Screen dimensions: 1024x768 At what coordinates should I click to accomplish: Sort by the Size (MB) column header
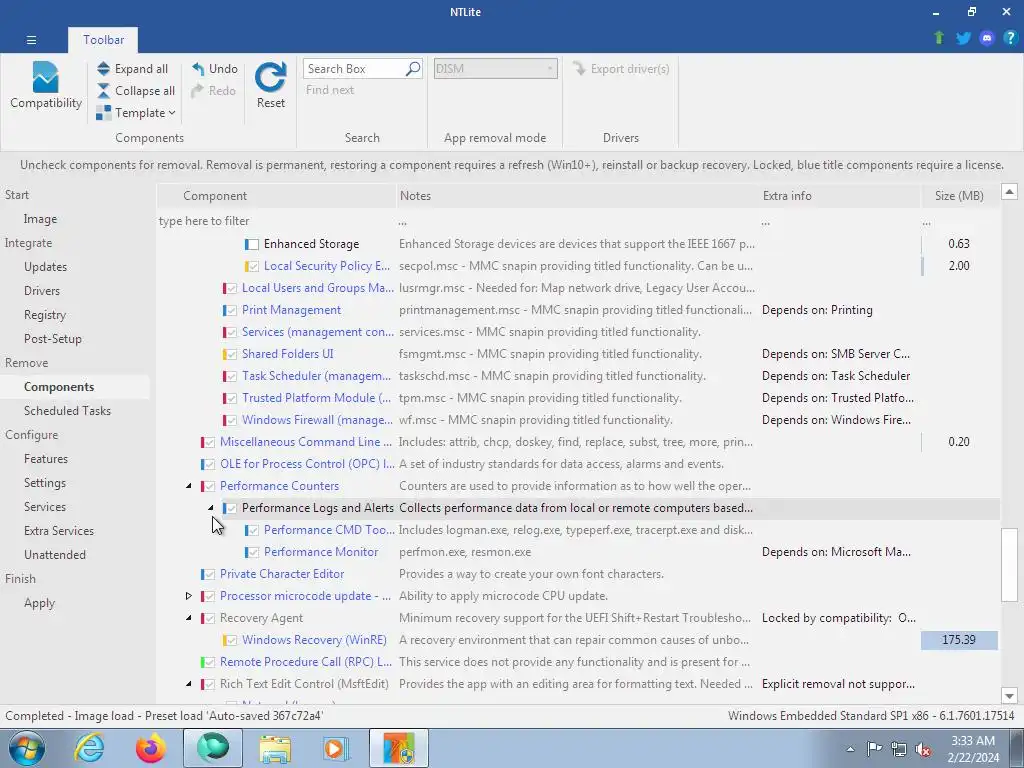tap(959, 196)
